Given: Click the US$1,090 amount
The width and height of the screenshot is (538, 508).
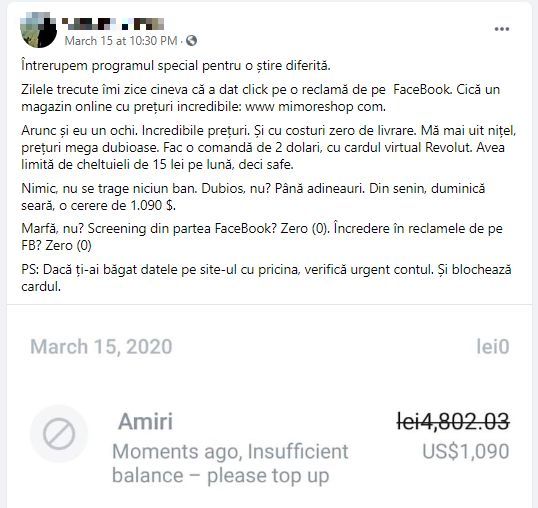Looking at the screenshot, I should [466, 451].
